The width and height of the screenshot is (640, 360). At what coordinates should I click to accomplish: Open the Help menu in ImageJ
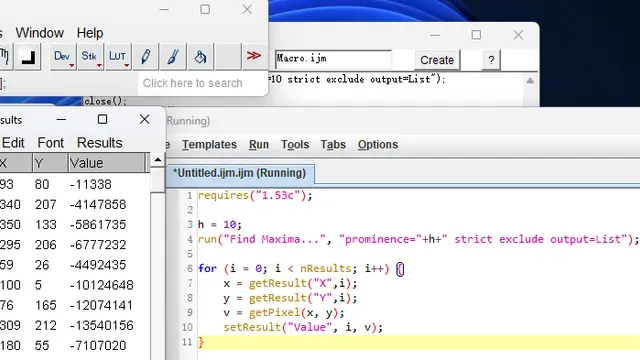[90, 33]
